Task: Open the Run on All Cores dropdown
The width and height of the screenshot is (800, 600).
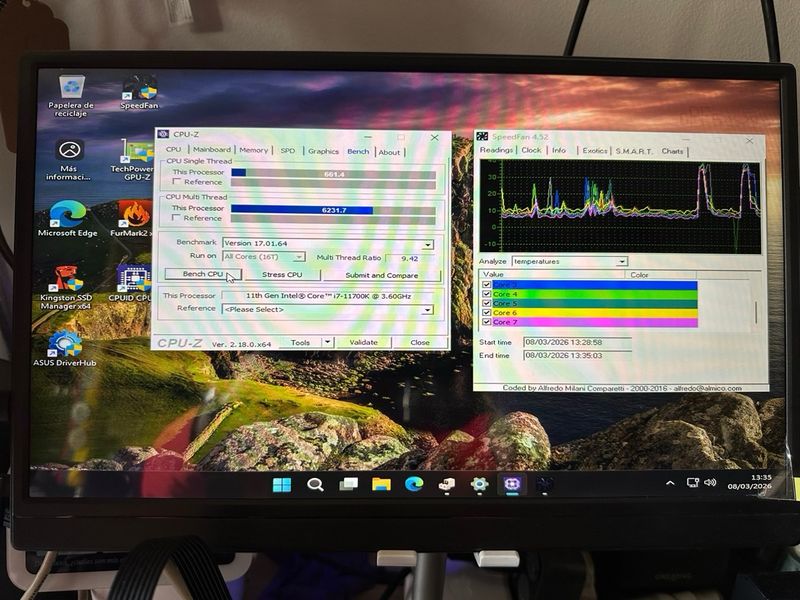Action: [x=299, y=257]
